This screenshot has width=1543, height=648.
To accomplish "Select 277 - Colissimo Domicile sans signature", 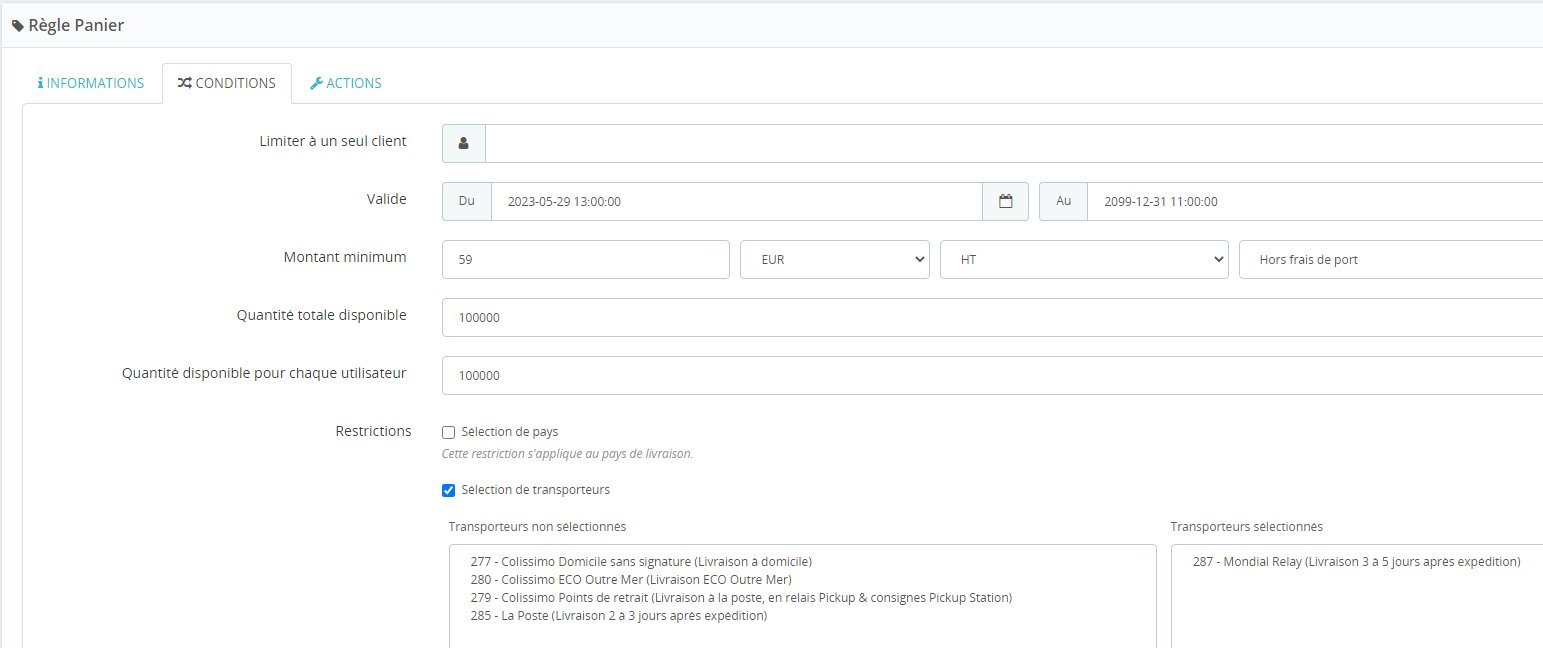I will [641, 561].
